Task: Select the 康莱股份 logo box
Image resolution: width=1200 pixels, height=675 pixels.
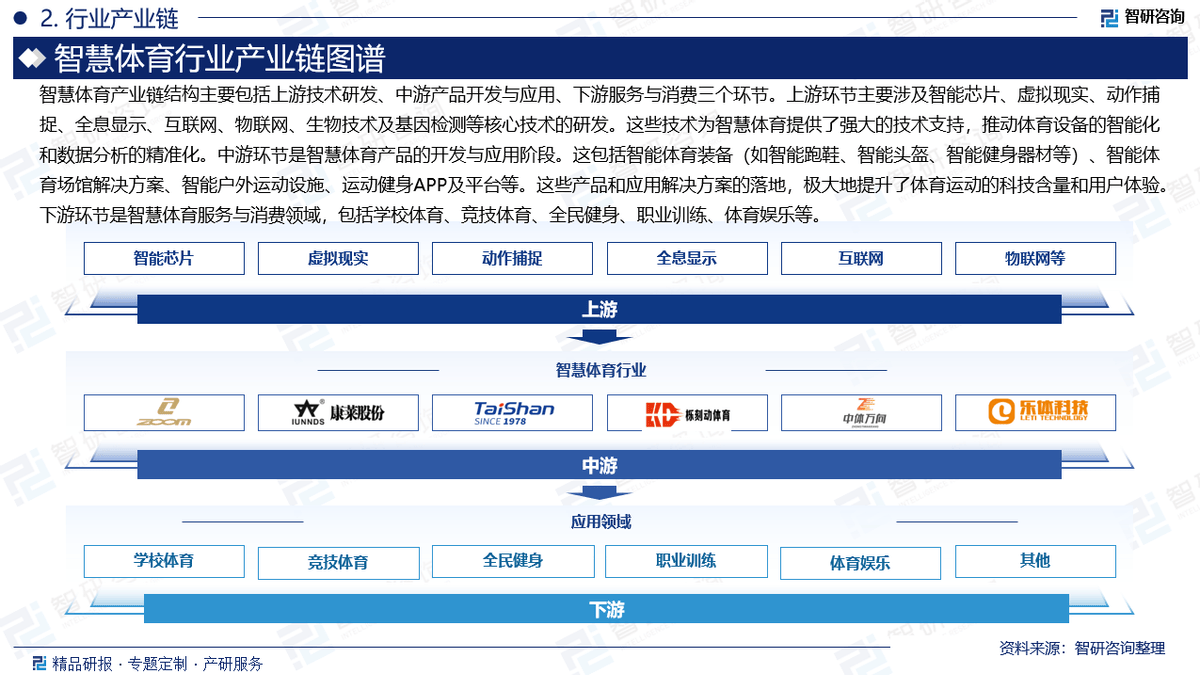Action: (x=338, y=412)
